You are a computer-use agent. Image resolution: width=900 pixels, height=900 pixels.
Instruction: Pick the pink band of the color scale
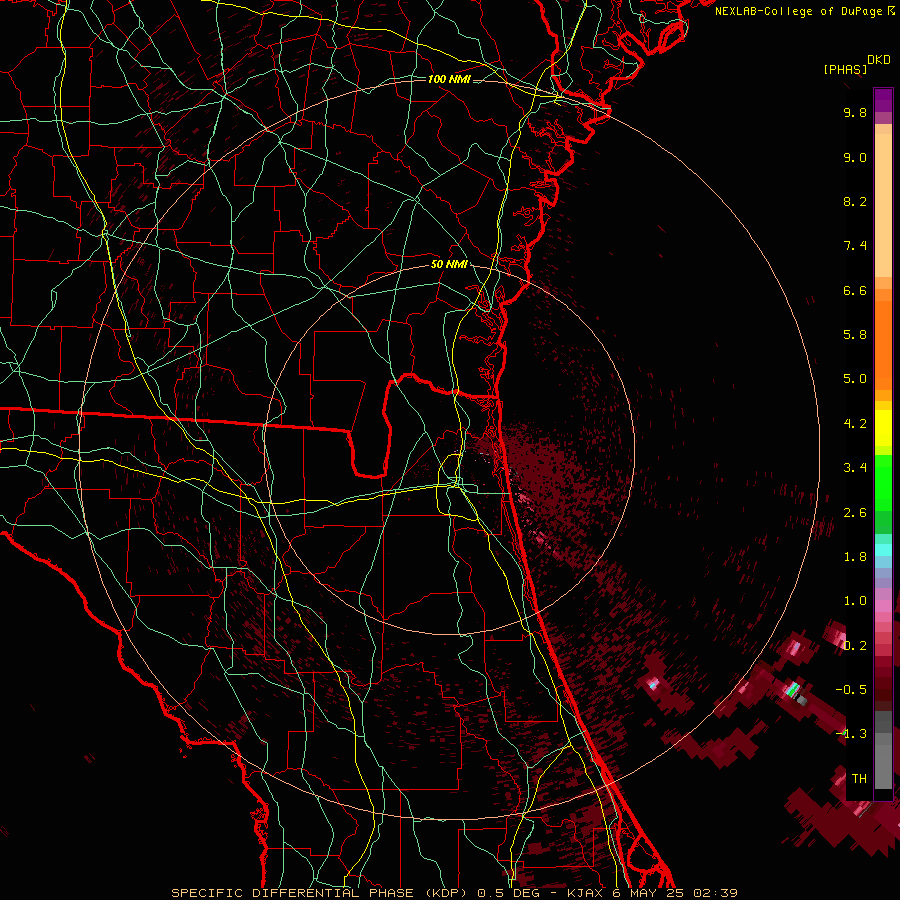click(883, 606)
